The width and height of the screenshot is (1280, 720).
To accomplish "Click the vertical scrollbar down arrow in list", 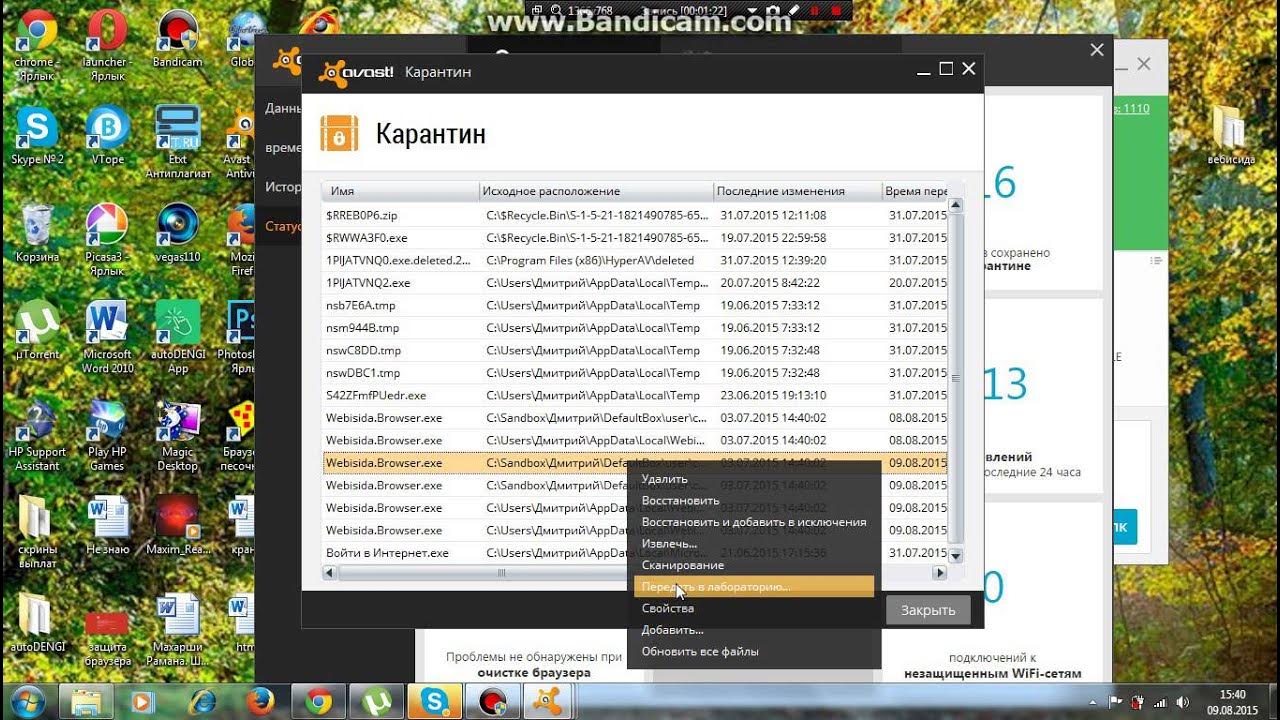I will [x=955, y=555].
